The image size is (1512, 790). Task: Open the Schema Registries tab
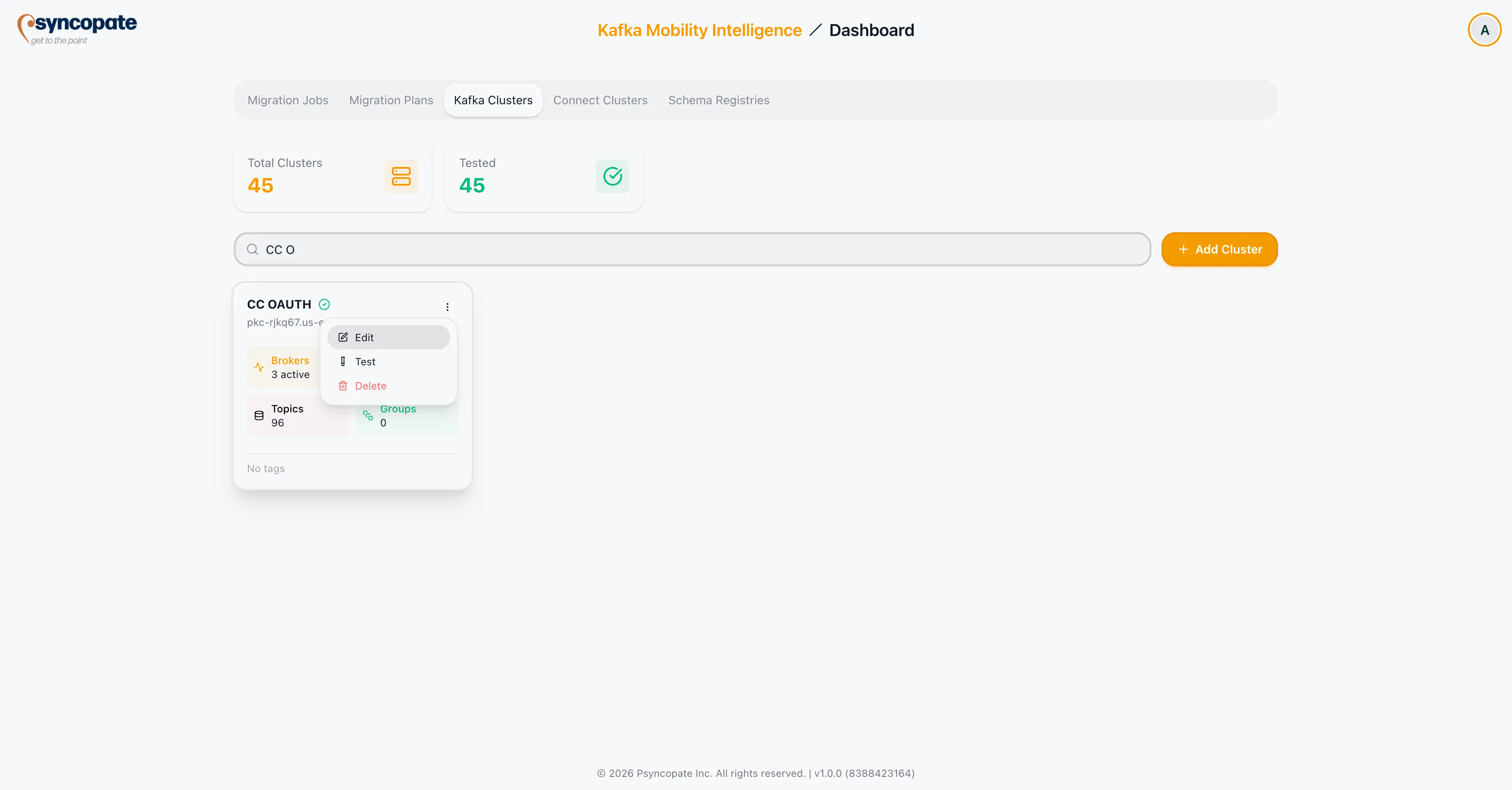click(x=719, y=100)
